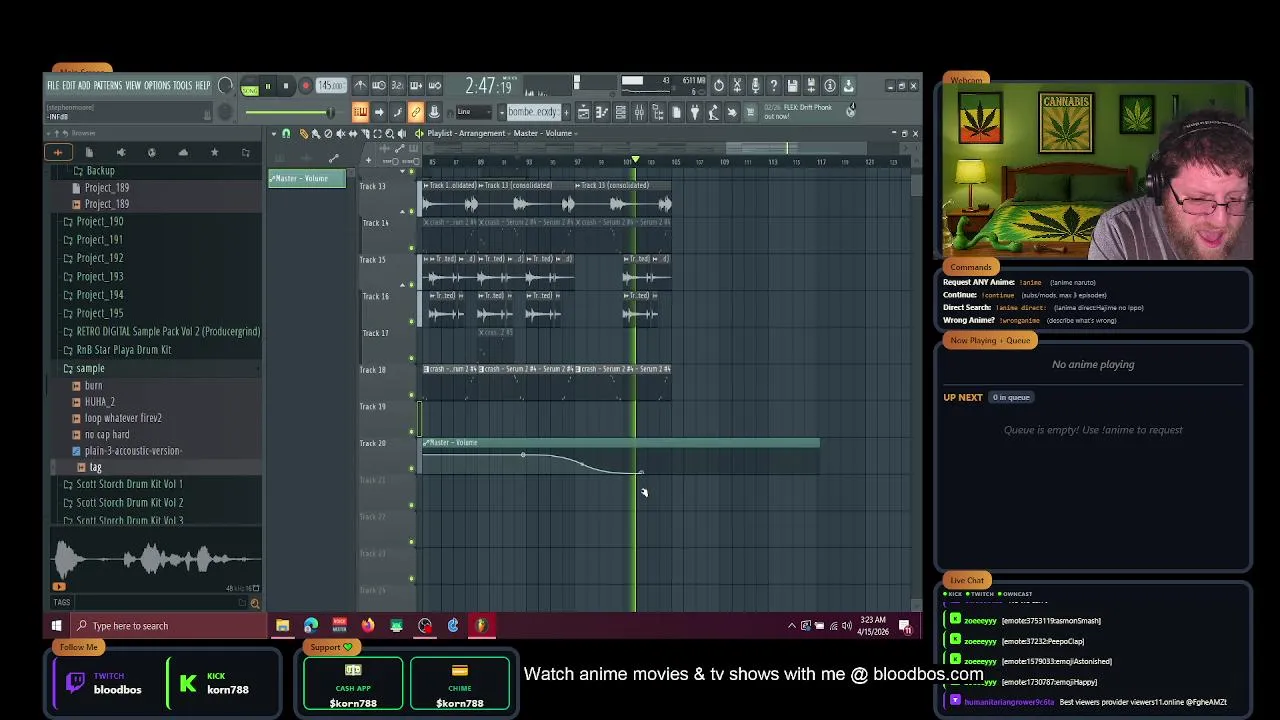Open File Explorer from the taskbar

click(x=283, y=626)
